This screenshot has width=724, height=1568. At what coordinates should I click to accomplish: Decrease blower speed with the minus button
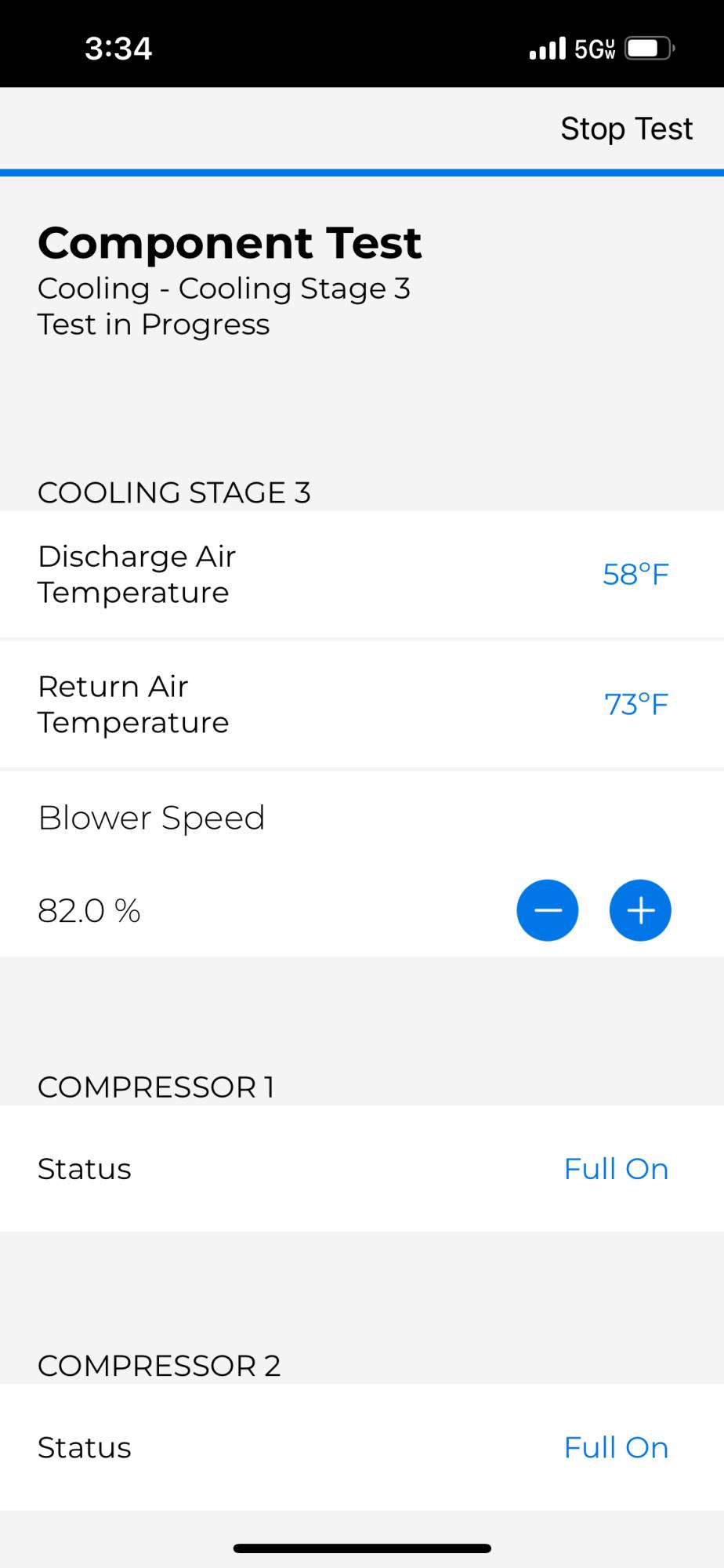click(547, 910)
